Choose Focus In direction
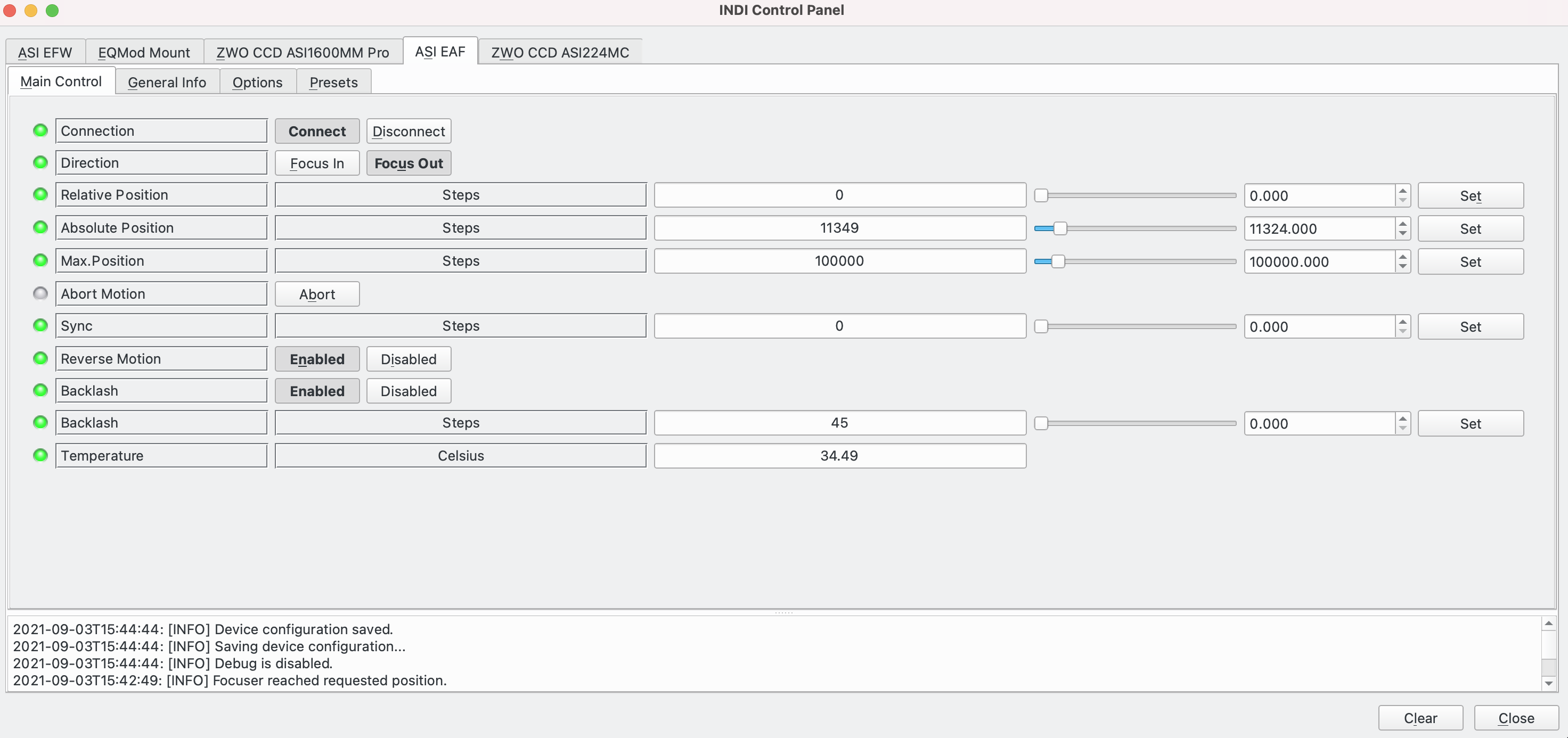1568x738 pixels. click(x=317, y=163)
